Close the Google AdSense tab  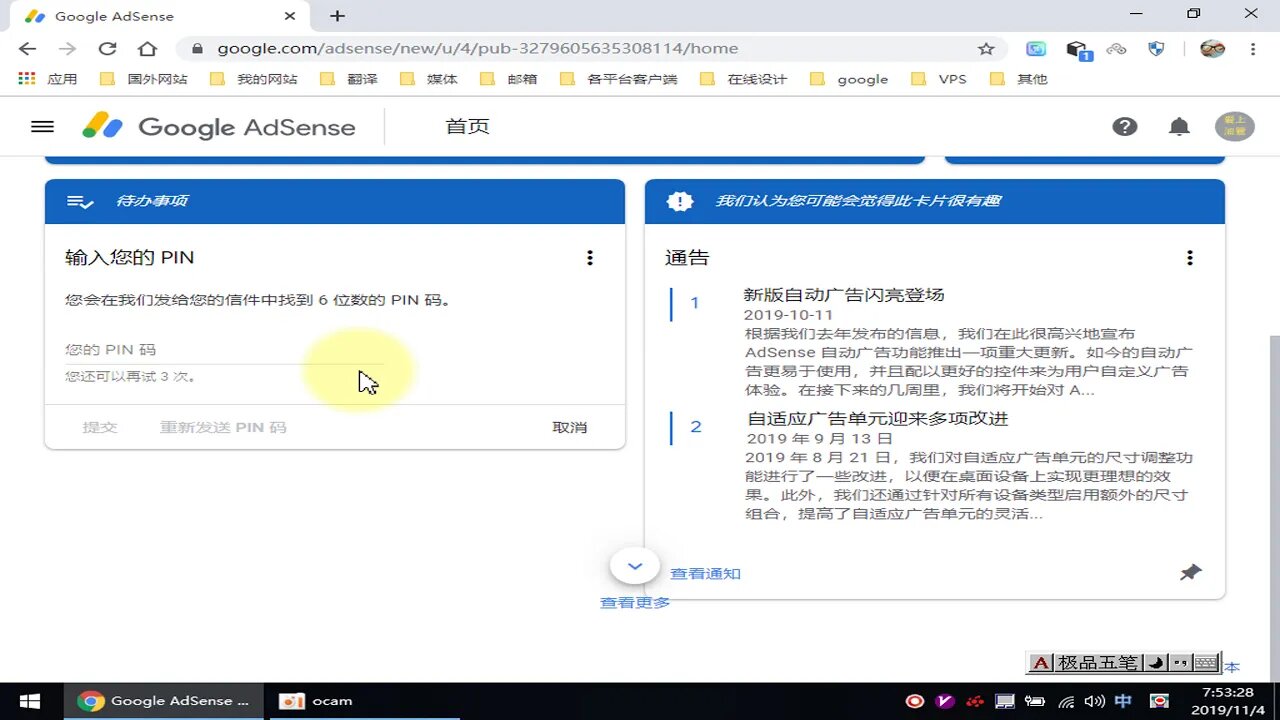(290, 16)
